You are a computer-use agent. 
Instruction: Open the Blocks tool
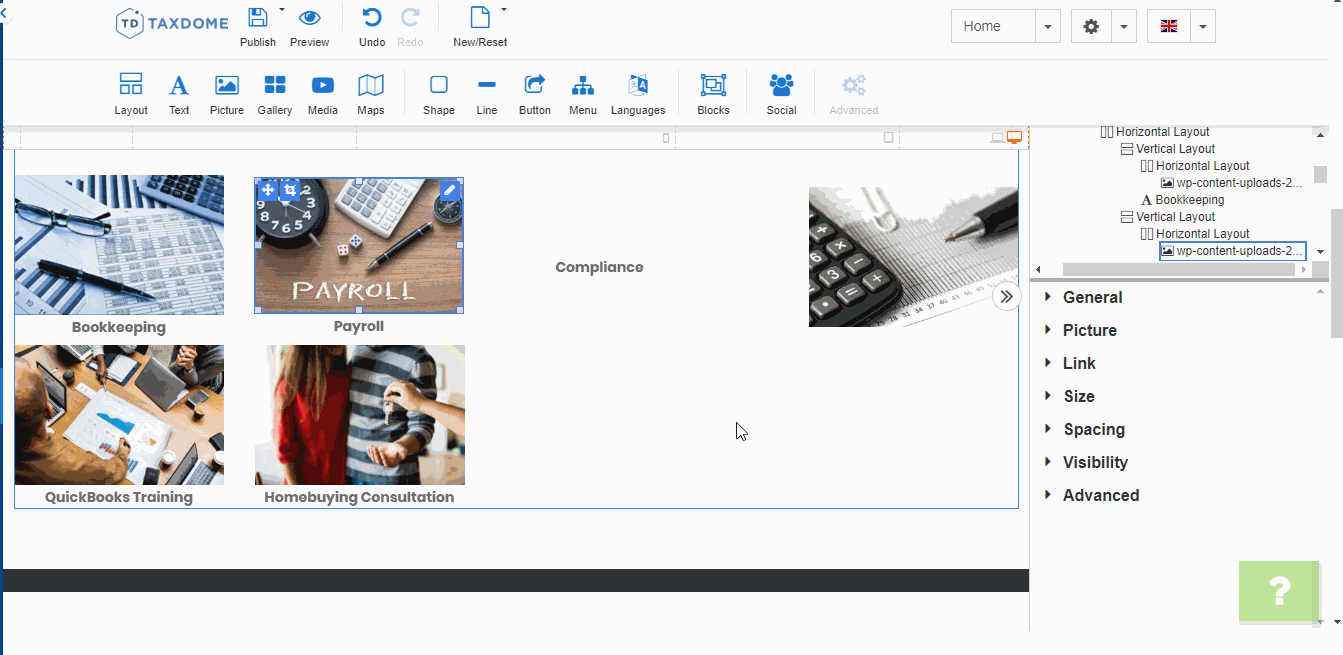pos(713,86)
